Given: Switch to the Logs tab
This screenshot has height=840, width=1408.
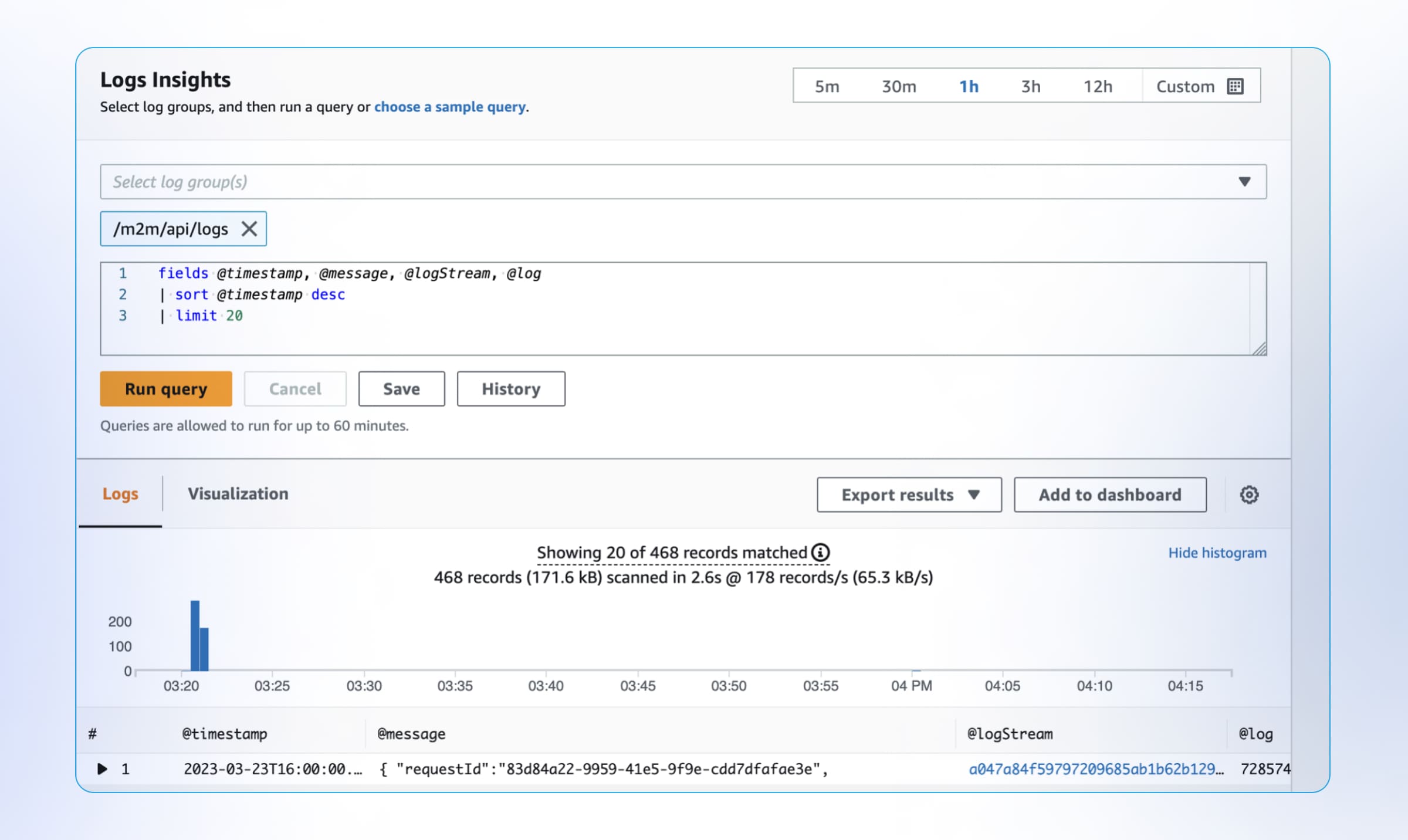Looking at the screenshot, I should [x=120, y=494].
